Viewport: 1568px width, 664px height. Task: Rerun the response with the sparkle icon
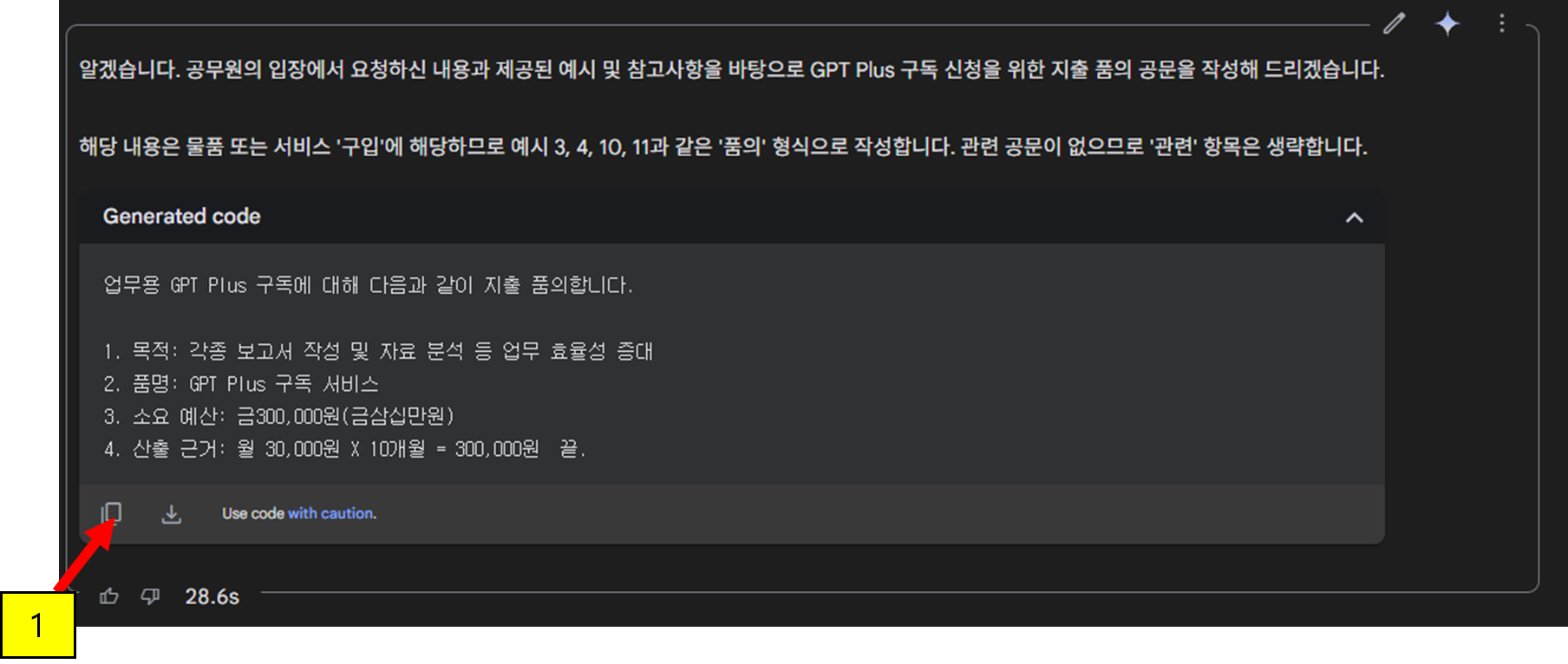[x=1447, y=23]
